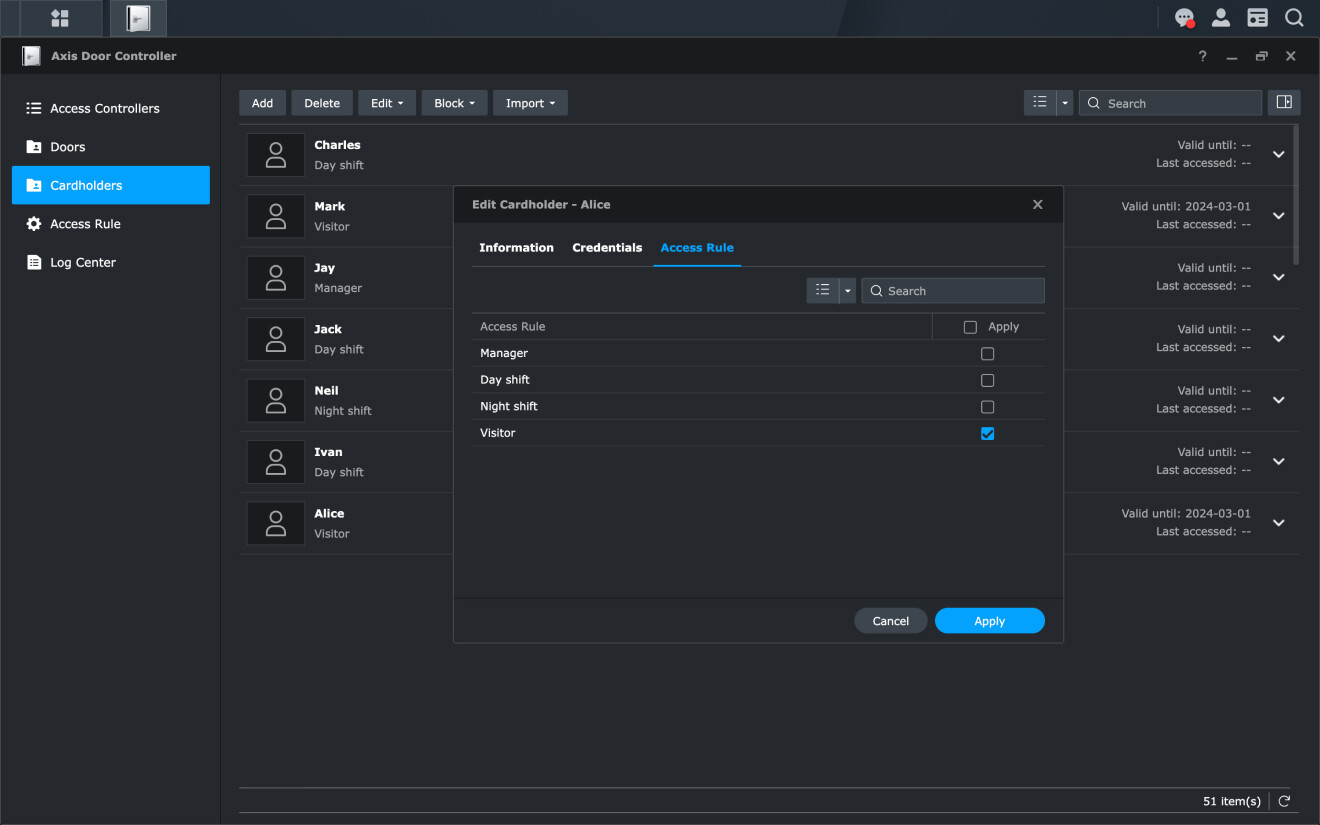Click the global search magnifier icon
1320x825 pixels.
(x=1294, y=18)
